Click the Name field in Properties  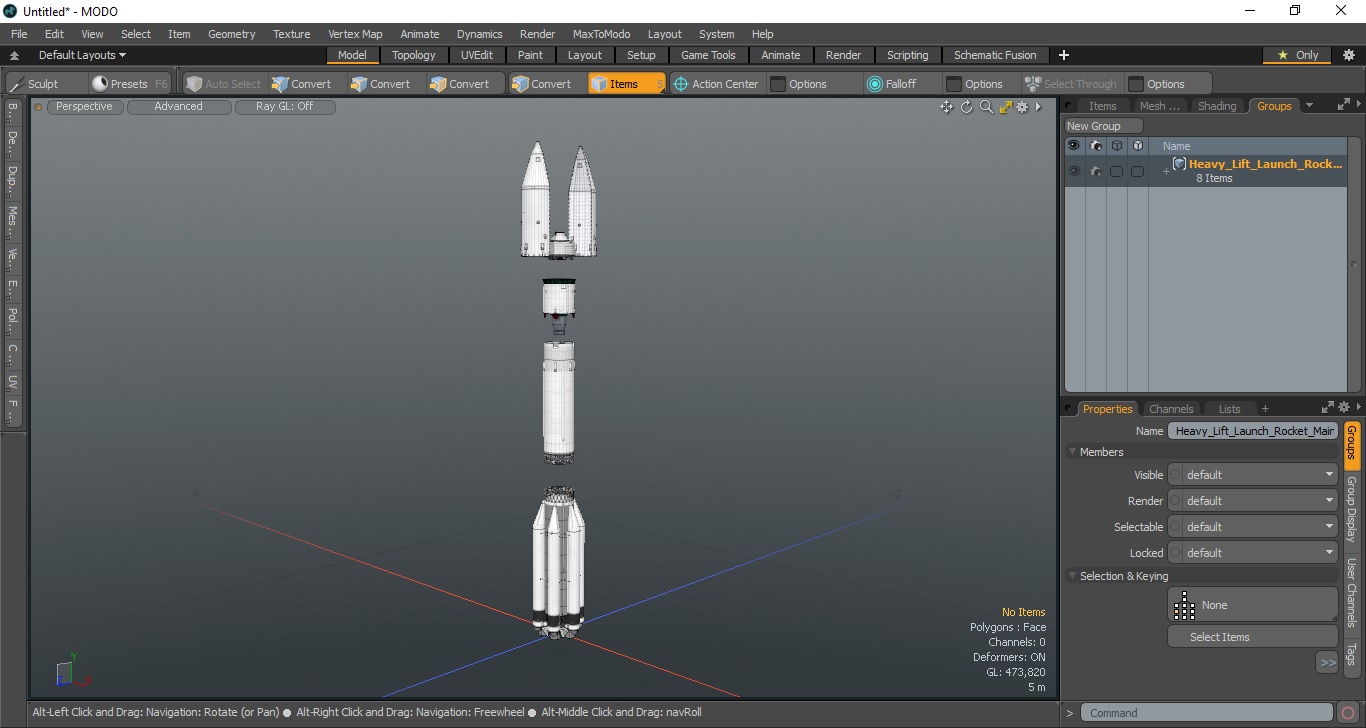[x=1253, y=431]
